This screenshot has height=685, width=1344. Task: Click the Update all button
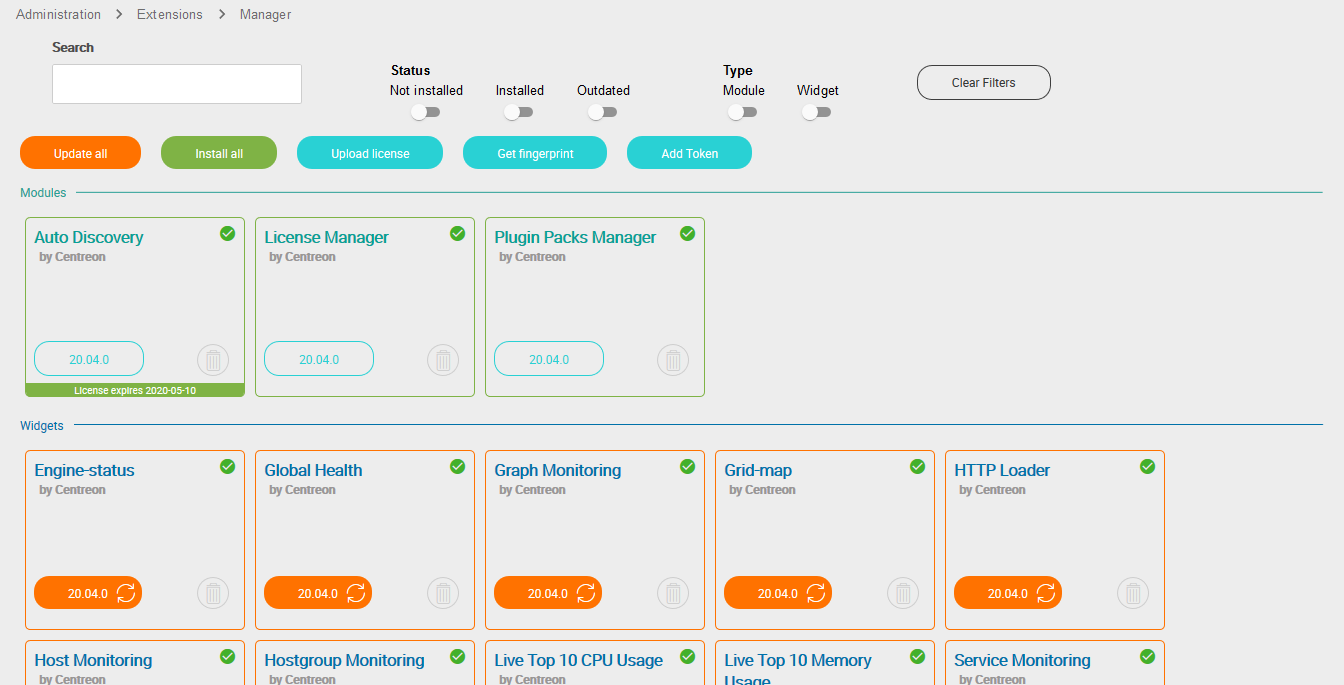(x=80, y=153)
